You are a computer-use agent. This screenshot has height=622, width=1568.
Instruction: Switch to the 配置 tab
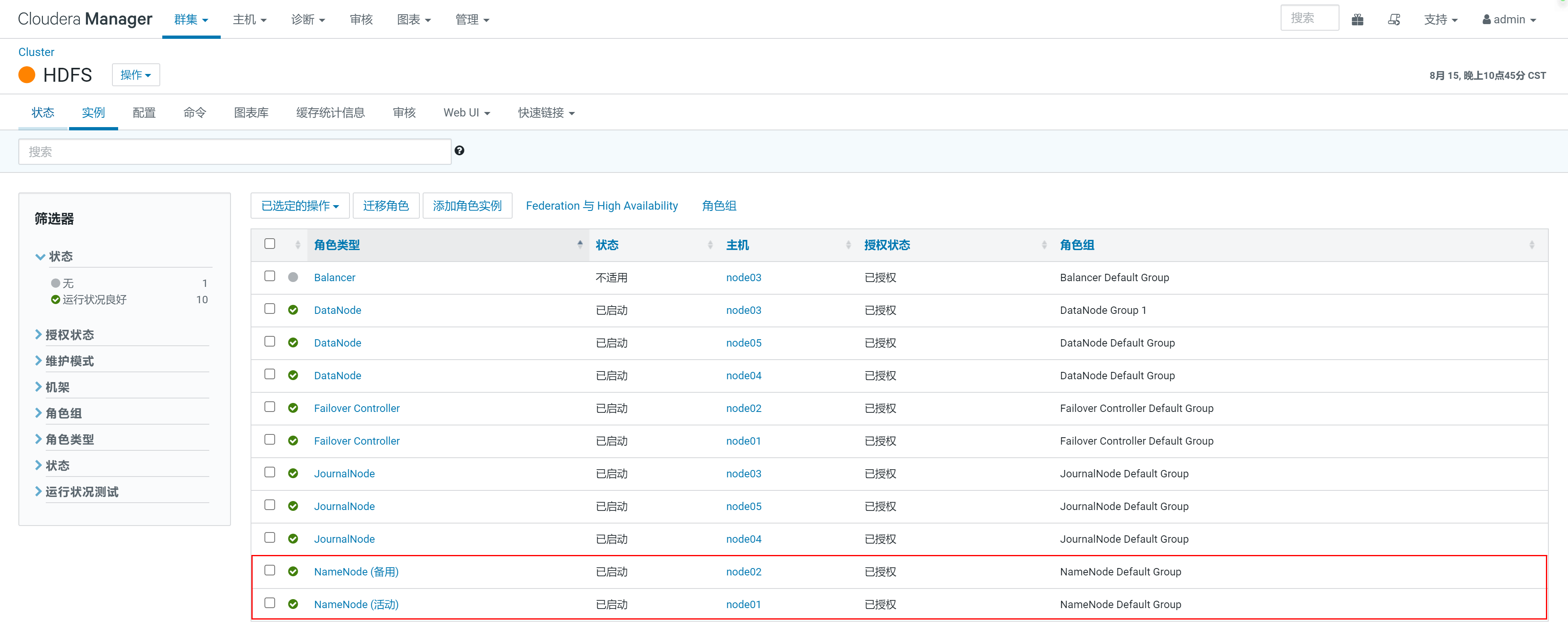click(144, 113)
